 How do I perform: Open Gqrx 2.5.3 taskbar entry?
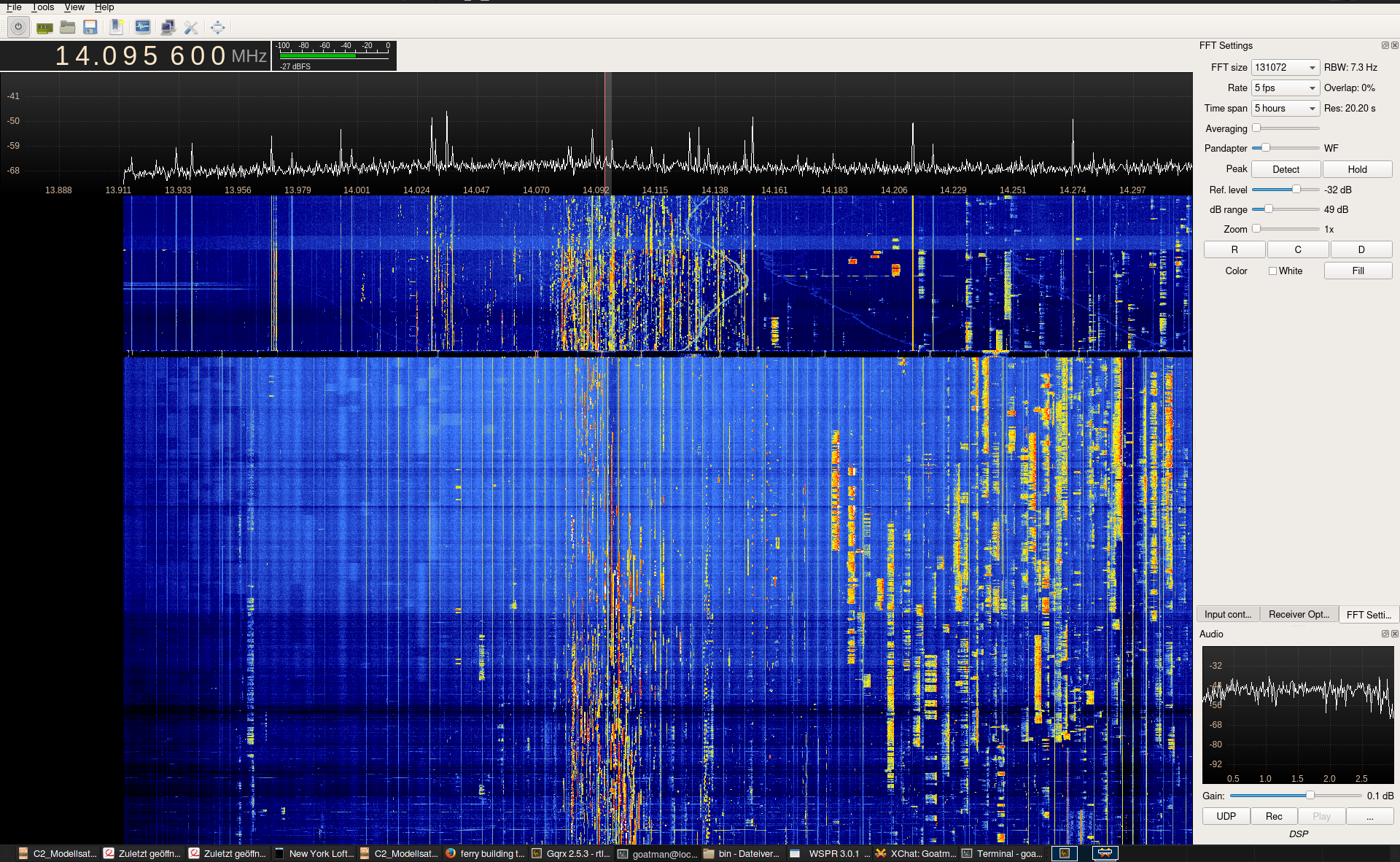[x=571, y=853]
